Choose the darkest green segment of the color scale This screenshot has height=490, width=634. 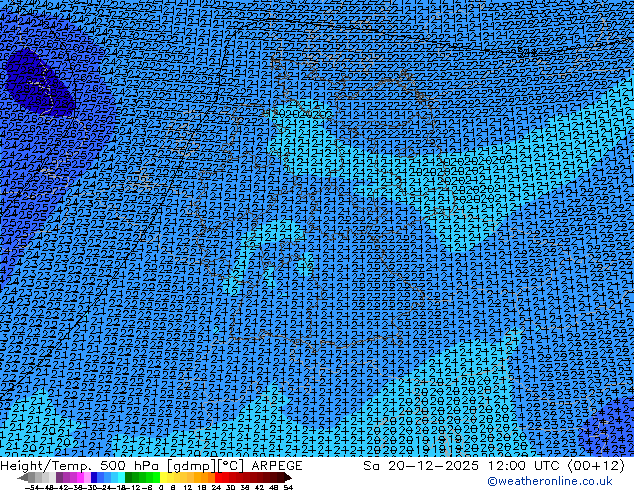tap(128, 478)
